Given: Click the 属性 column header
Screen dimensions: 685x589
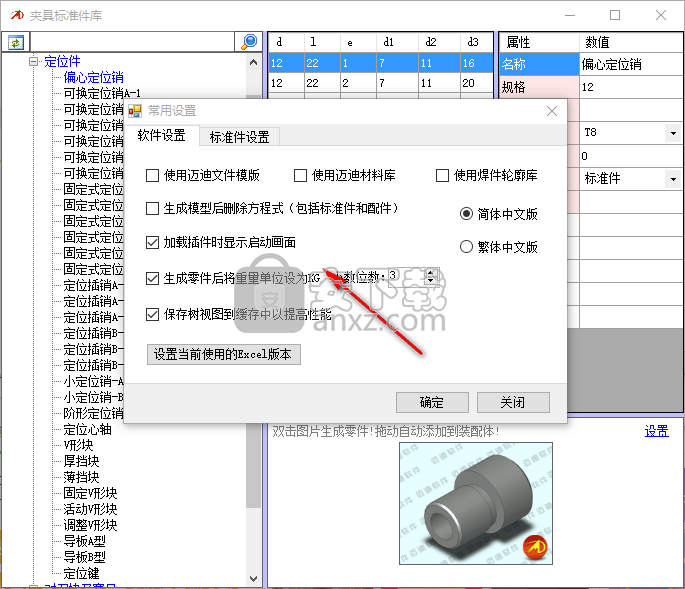Looking at the screenshot, I should pos(539,42).
